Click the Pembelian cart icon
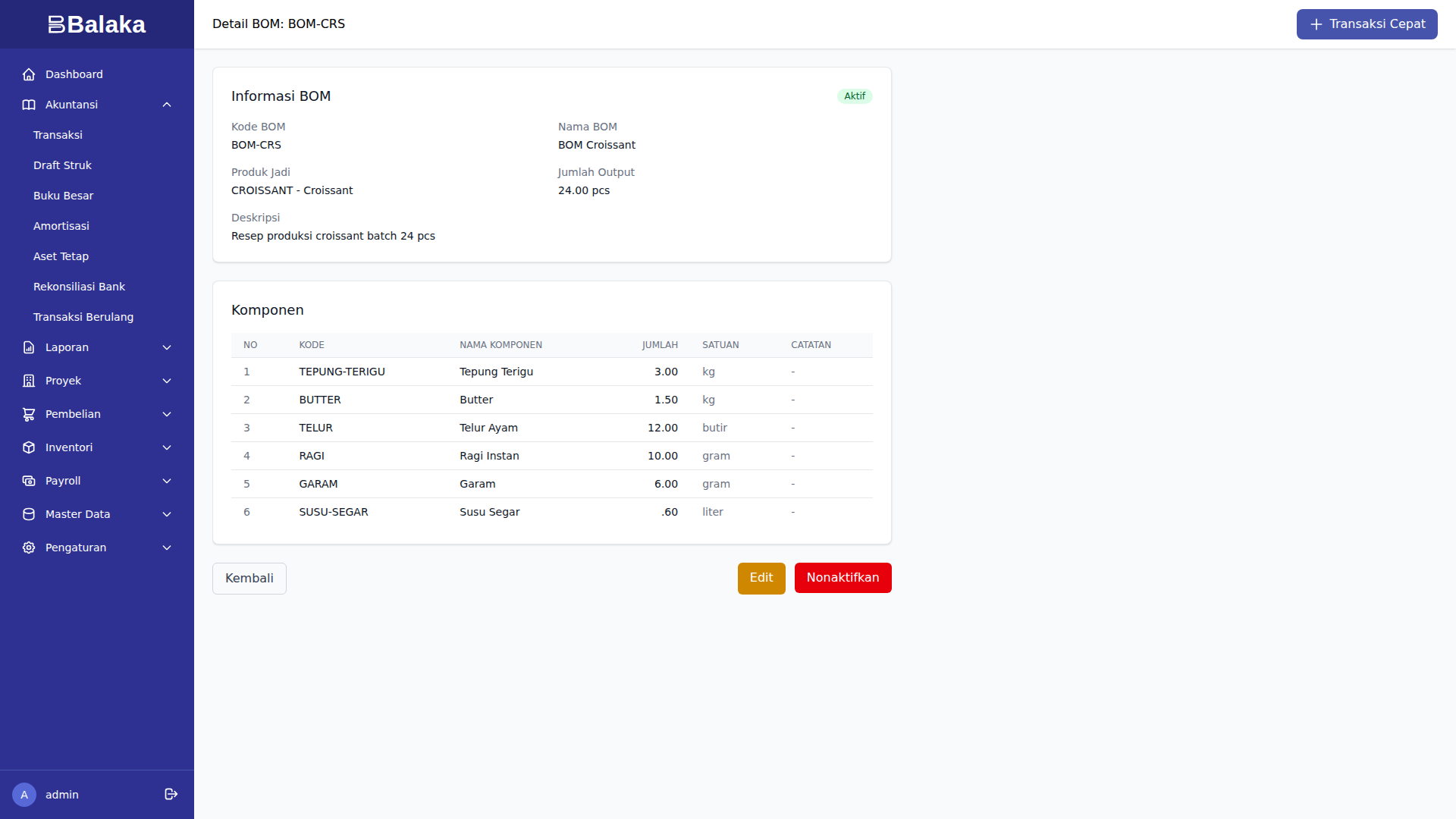1456x819 pixels. [29, 414]
